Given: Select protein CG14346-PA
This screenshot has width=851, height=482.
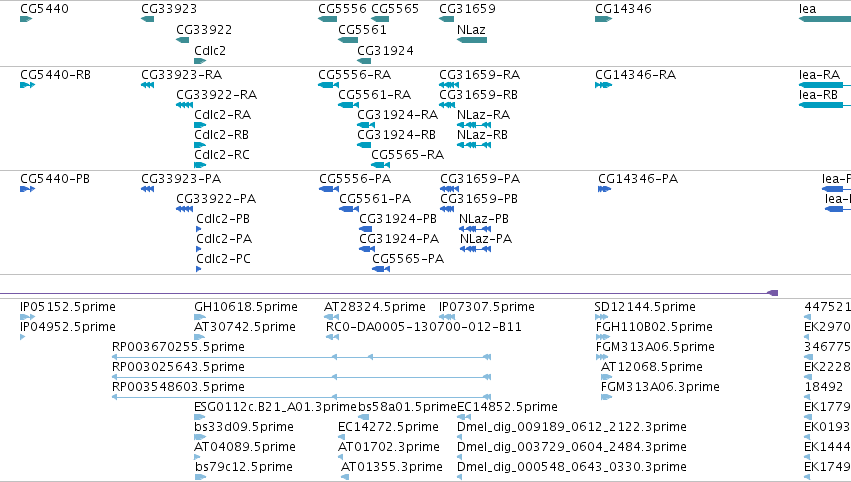Looking at the screenshot, I should 638,179.
